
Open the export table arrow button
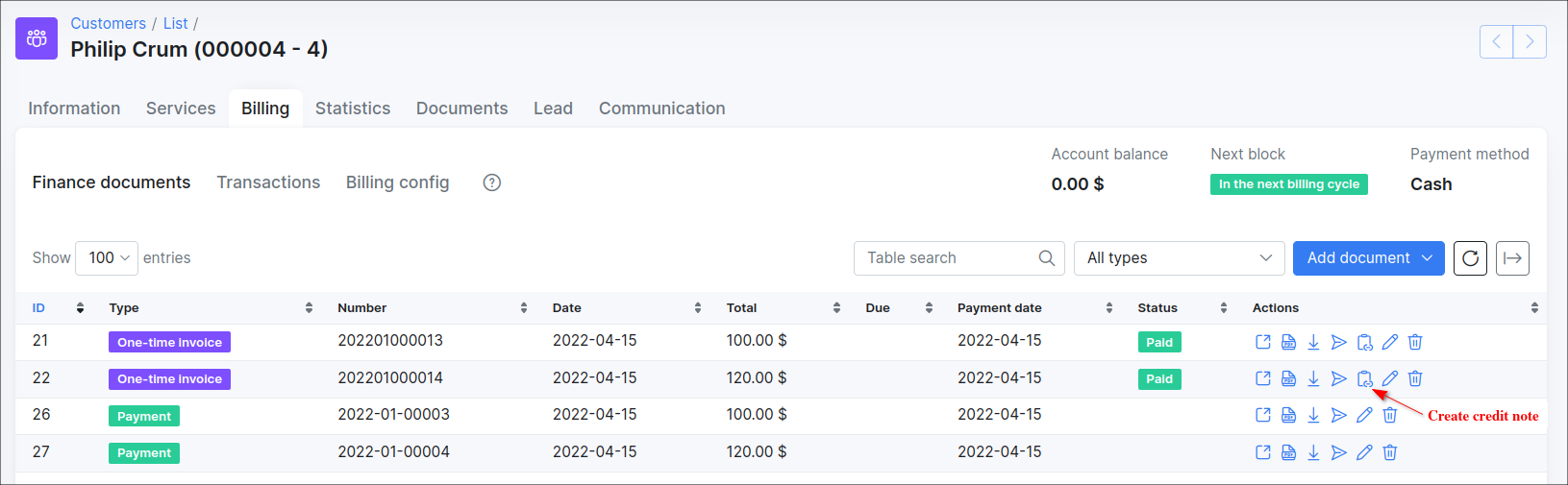1512,258
